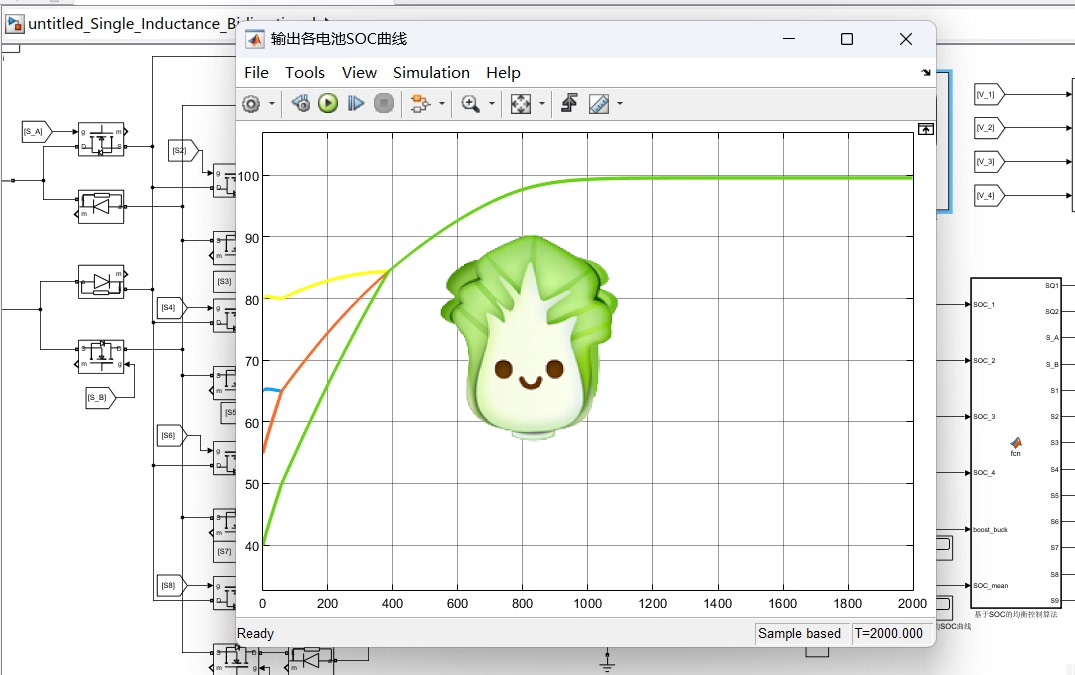Click the Stop simulation icon
The width and height of the screenshot is (1075, 675).
pyautogui.click(x=384, y=103)
